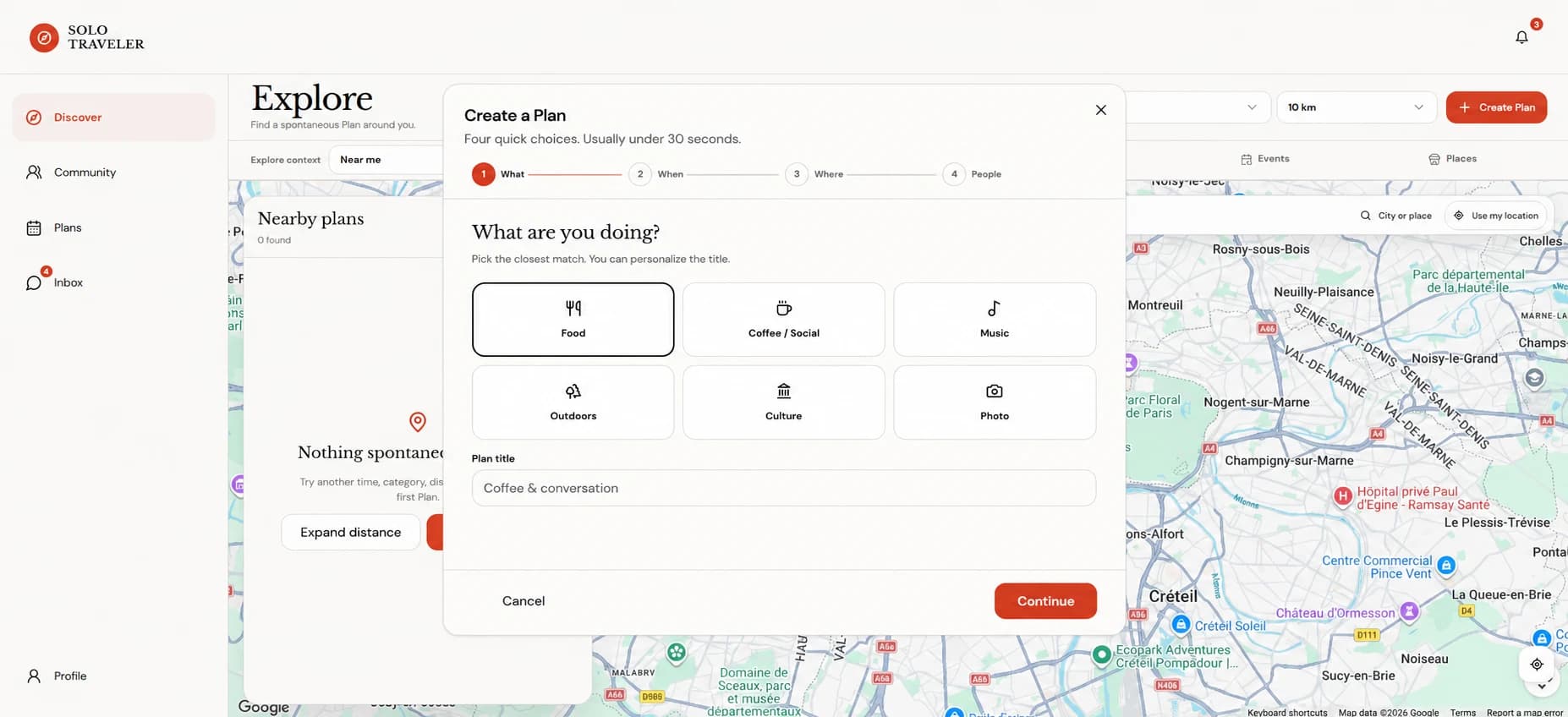The image size is (1568, 717).
Task: Click the Google logo on map
Action: pyautogui.click(x=263, y=706)
